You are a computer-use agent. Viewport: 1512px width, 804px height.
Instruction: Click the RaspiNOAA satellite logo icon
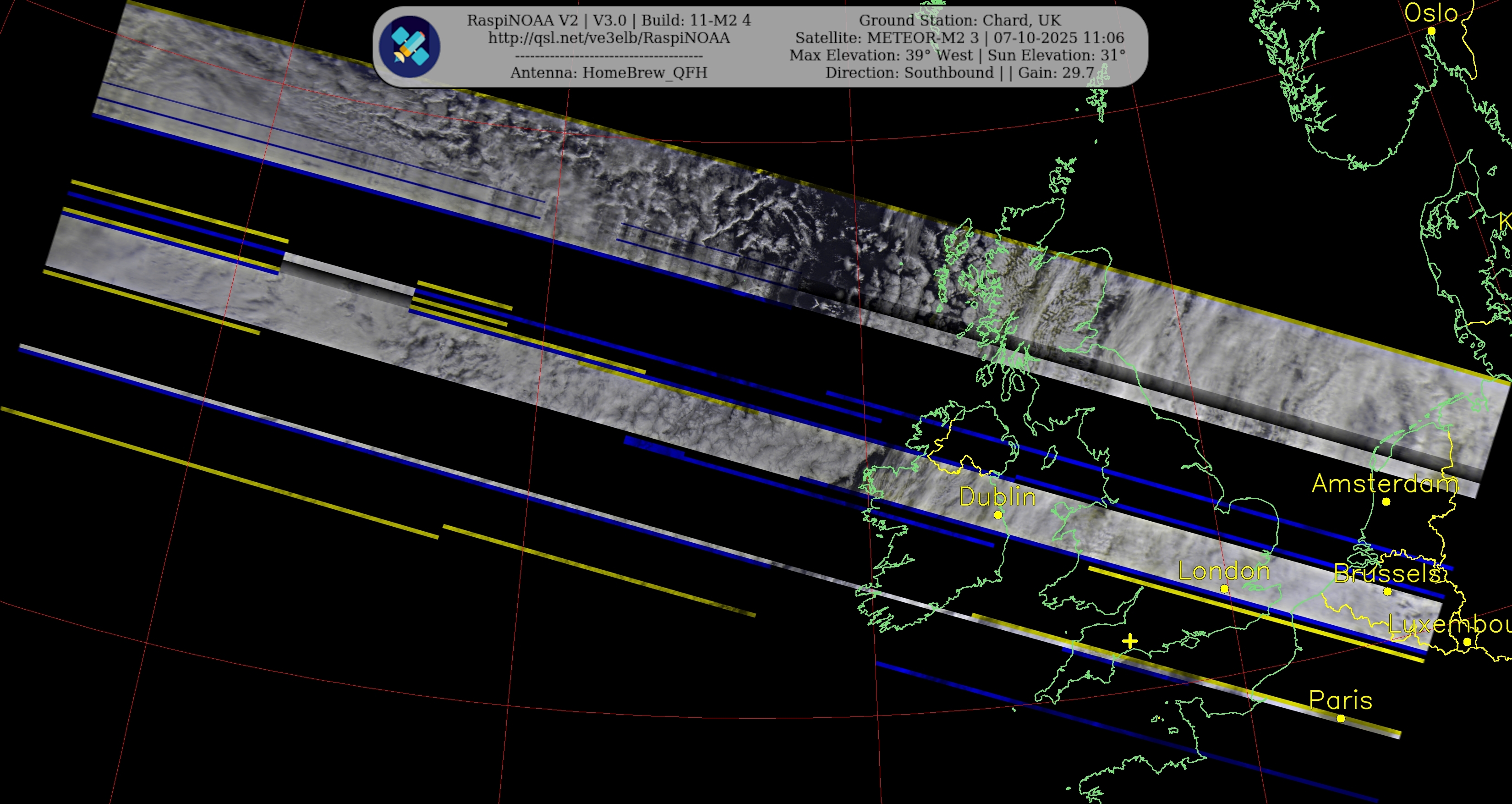[410, 46]
